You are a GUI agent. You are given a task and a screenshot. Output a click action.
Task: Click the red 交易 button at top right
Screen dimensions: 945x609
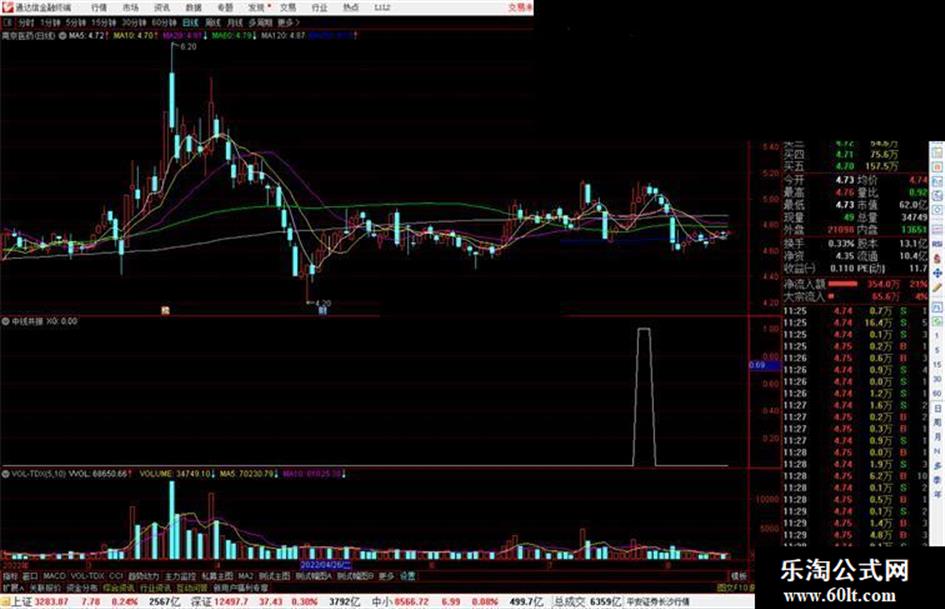click(520, 7)
